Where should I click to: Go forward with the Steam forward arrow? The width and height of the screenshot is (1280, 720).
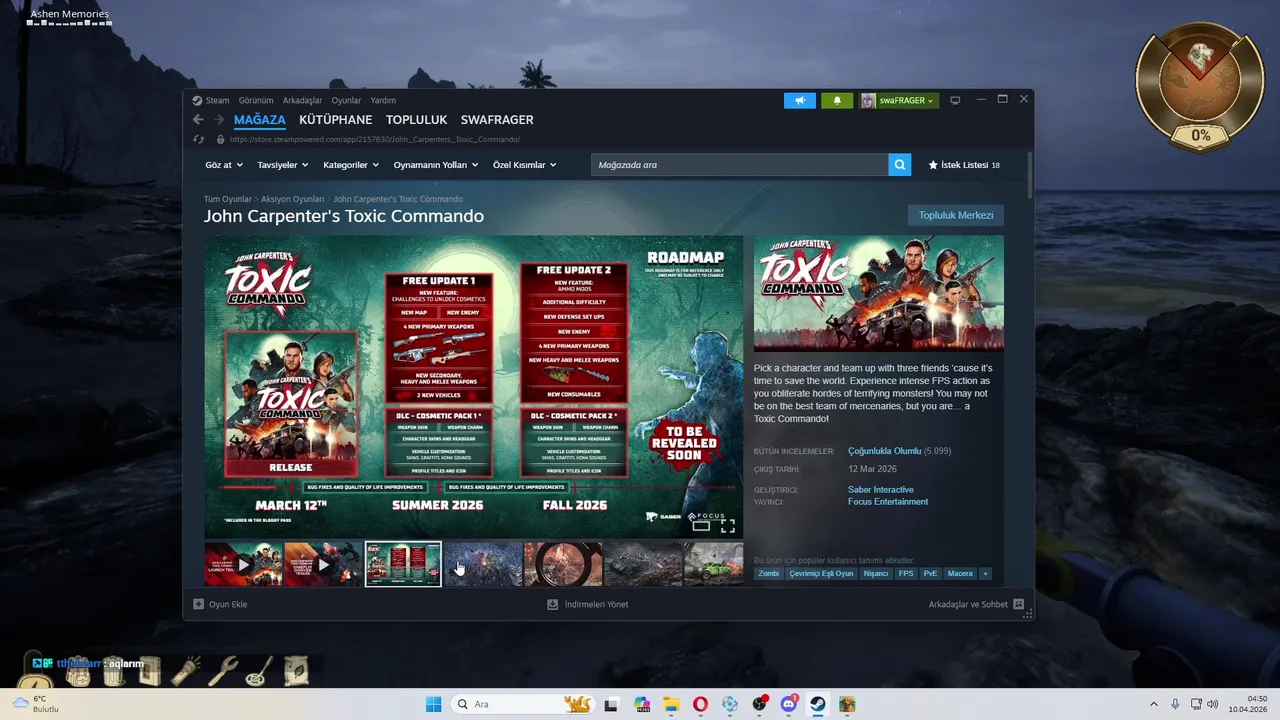point(218,120)
